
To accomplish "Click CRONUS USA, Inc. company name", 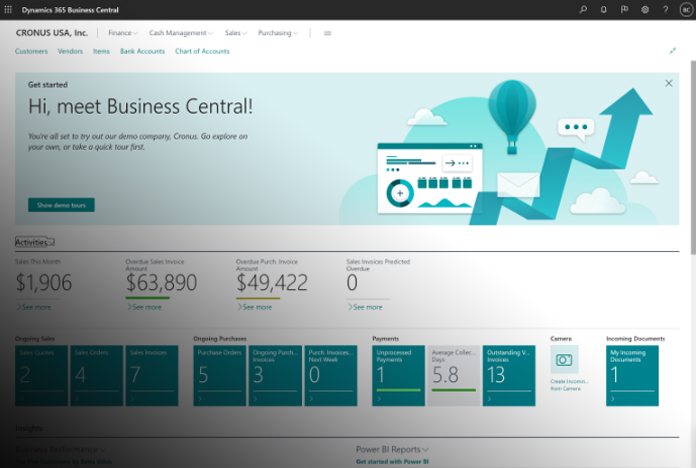I will click(52, 33).
